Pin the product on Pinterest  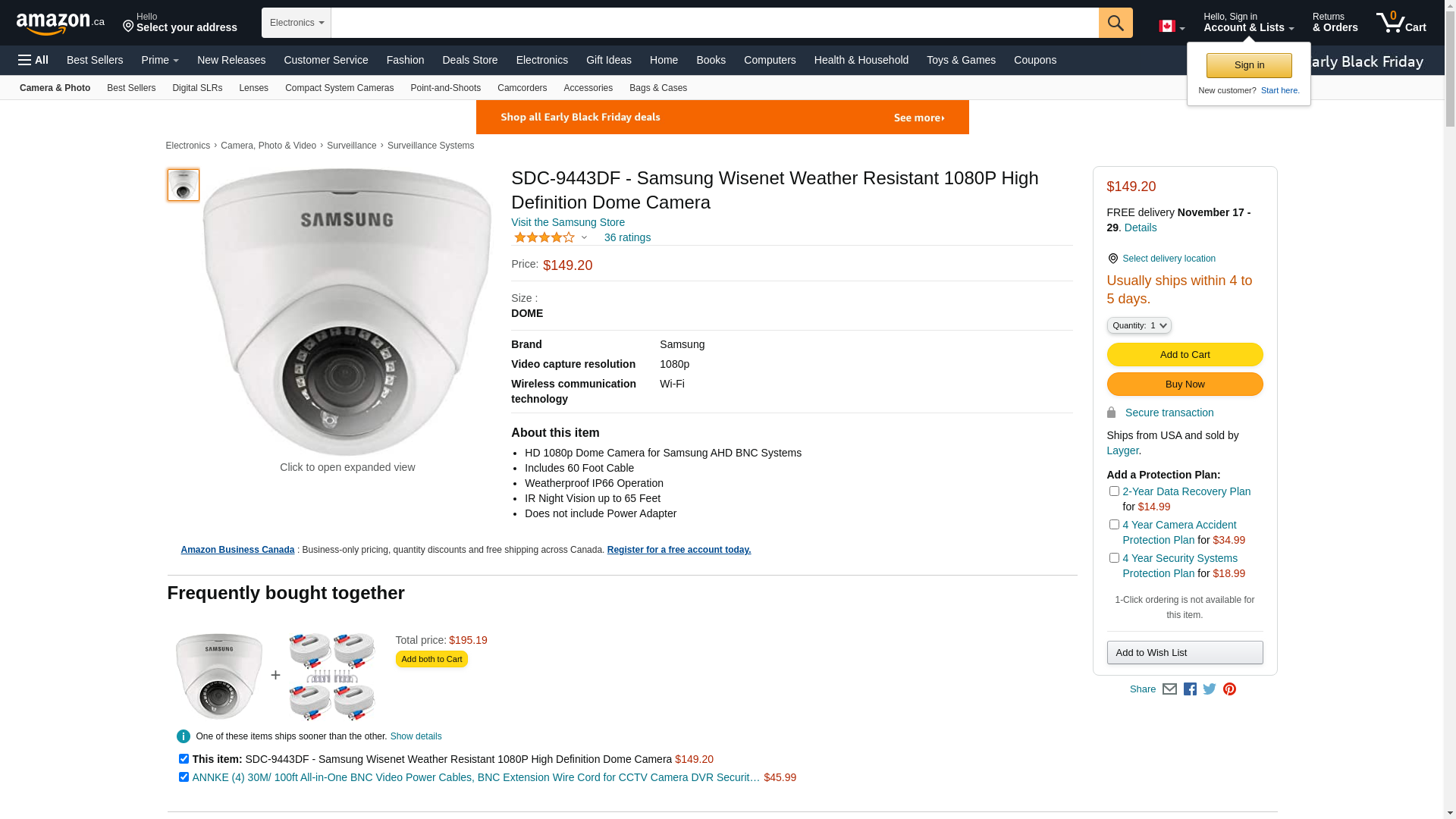[1229, 689]
